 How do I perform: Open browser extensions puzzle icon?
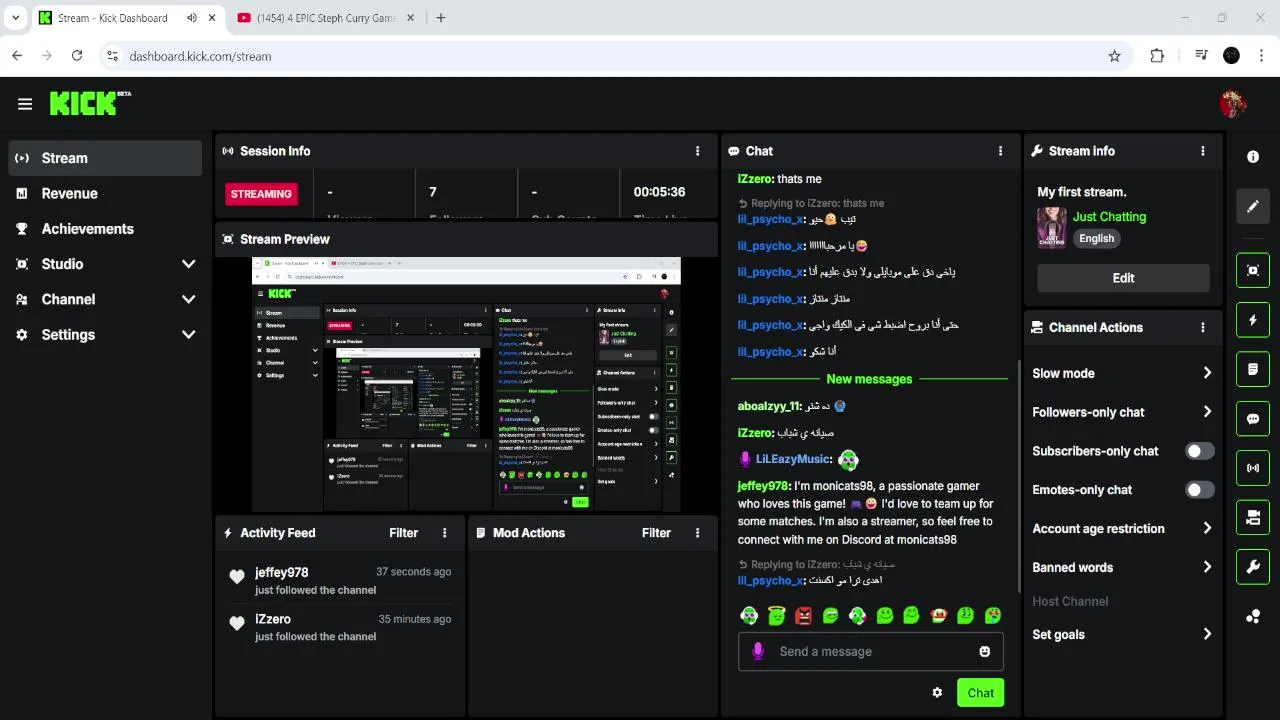coord(1157,56)
